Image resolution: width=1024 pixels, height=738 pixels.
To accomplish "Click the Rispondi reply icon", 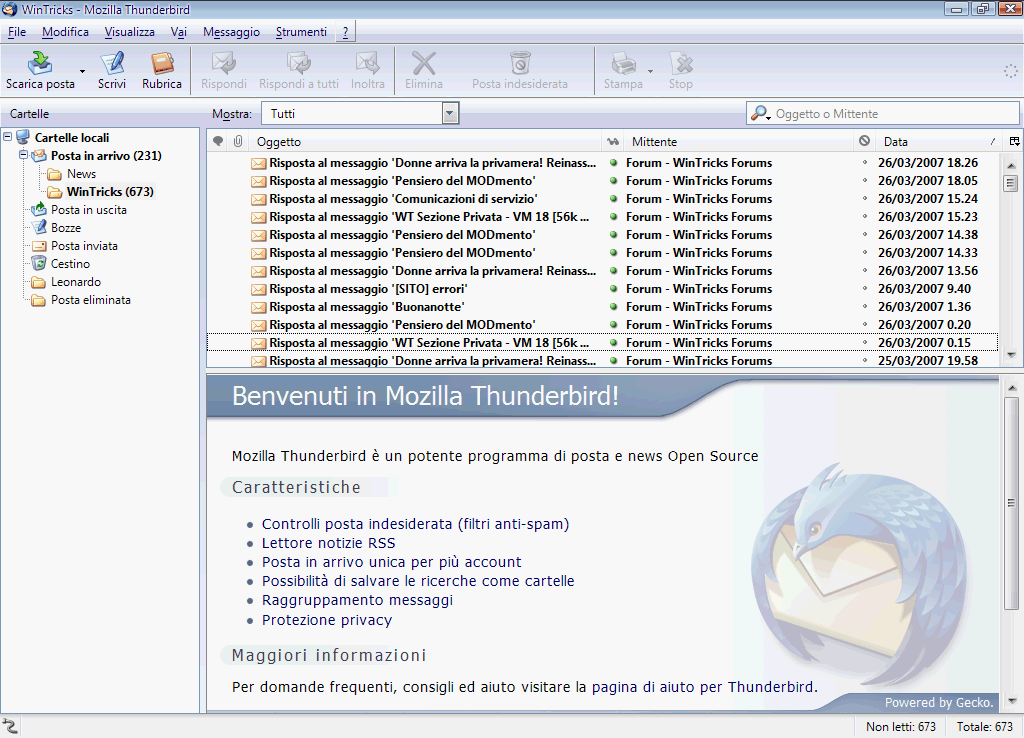I will click(x=223, y=63).
